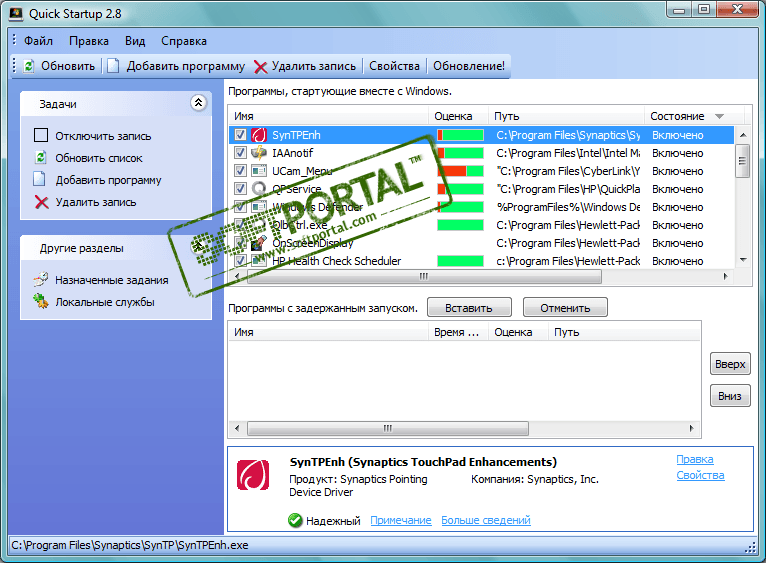
Task: Click the red X Удалить запись toolbar icon
Action: (x=260, y=67)
